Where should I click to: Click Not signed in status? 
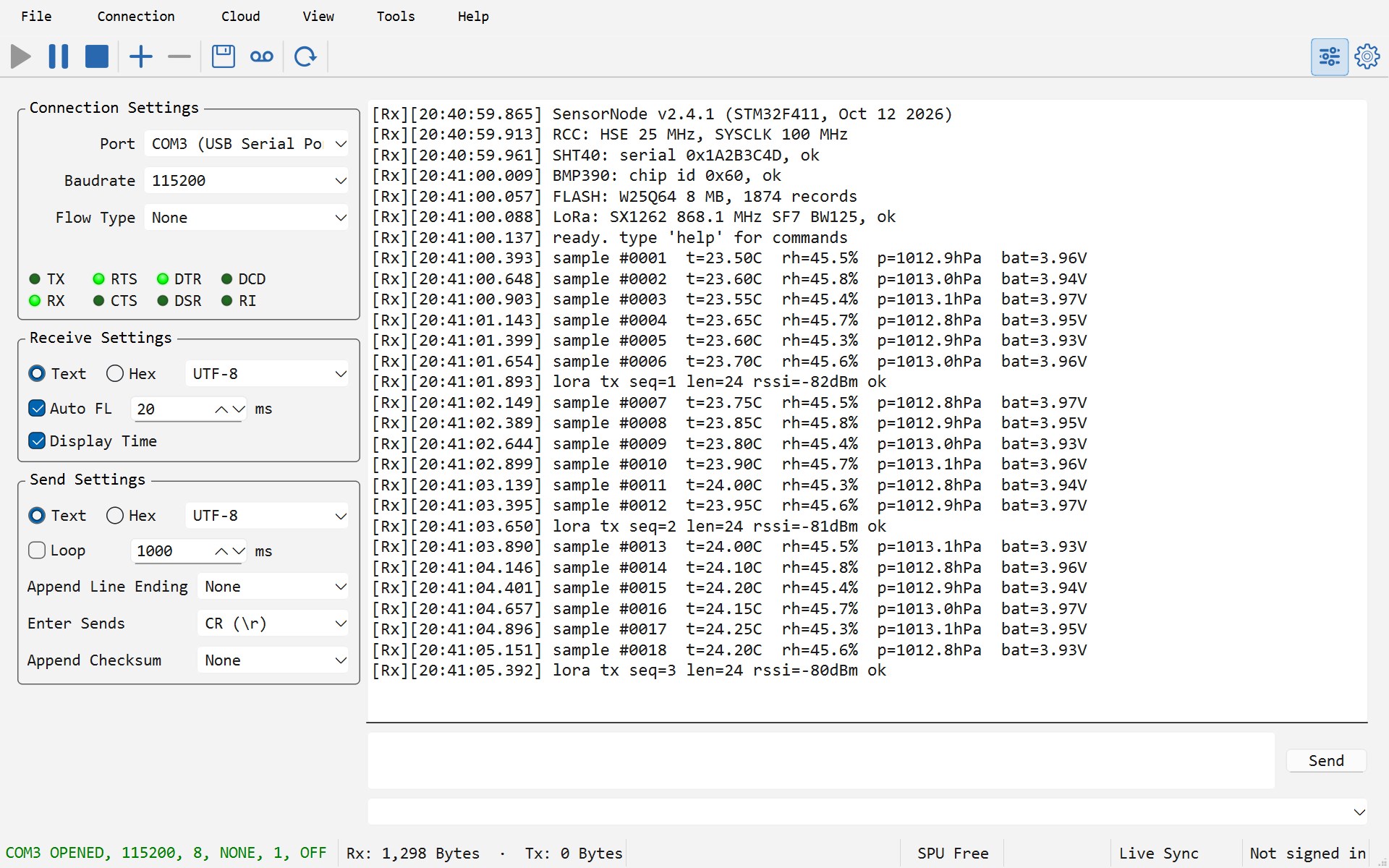pyautogui.click(x=1308, y=854)
